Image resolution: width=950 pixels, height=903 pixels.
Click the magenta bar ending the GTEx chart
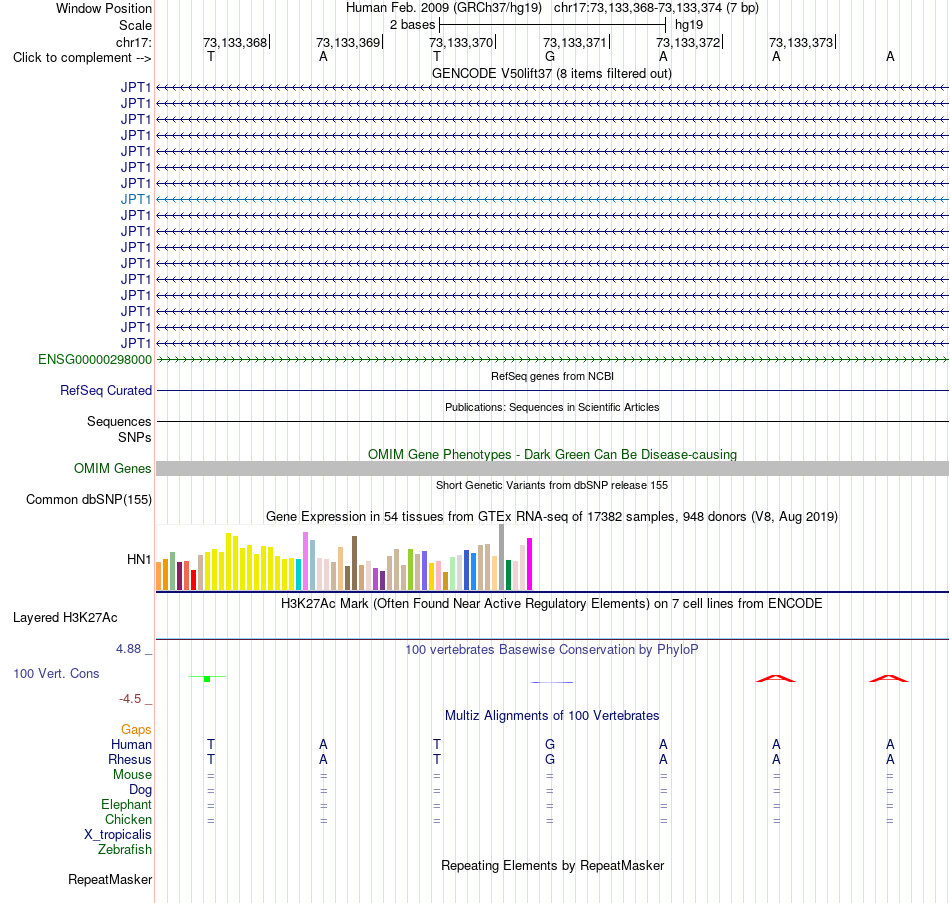point(530,564)
